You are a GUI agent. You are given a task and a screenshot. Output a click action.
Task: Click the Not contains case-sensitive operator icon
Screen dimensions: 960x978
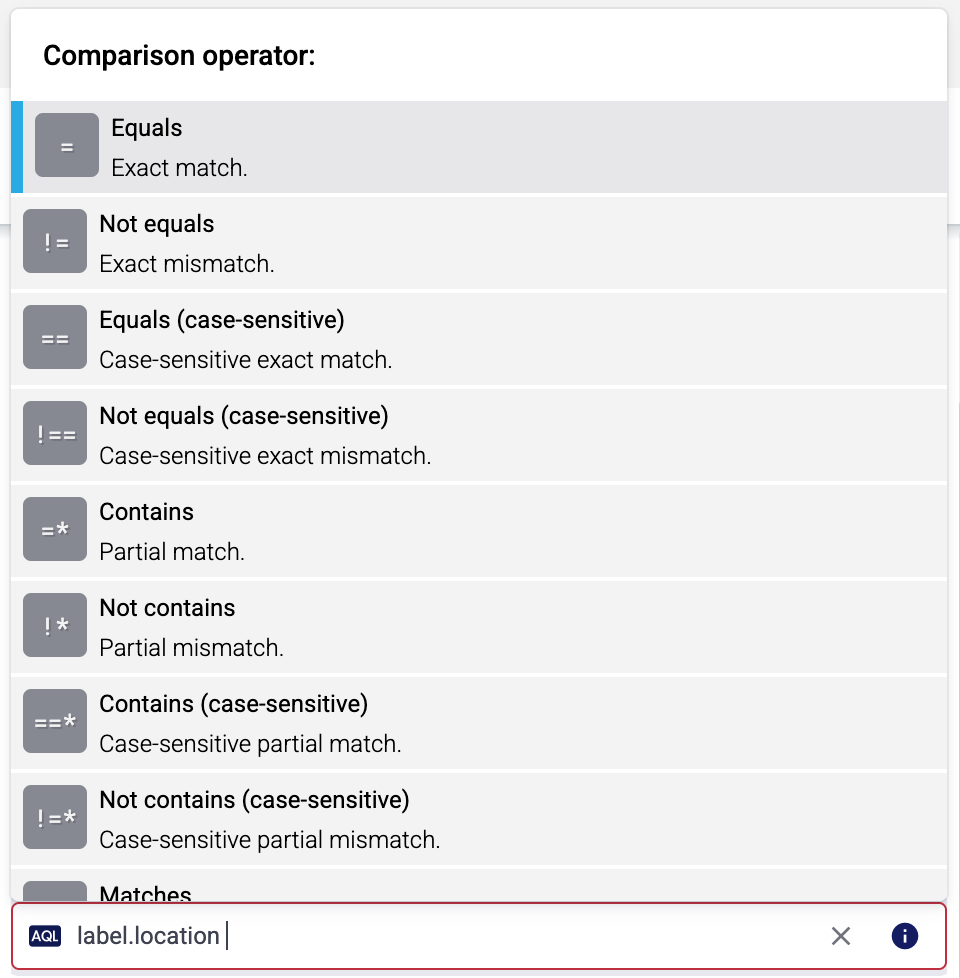[x=54, y=817]
